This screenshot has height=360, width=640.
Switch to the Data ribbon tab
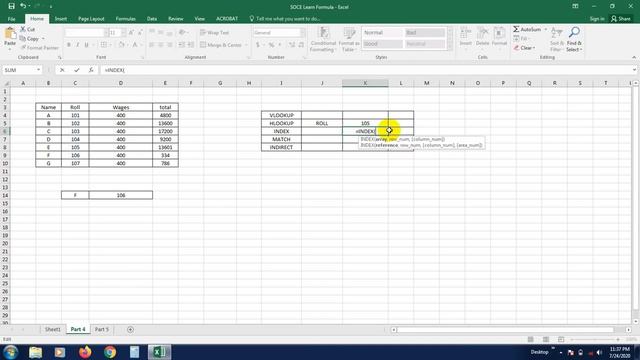[152, 19]
